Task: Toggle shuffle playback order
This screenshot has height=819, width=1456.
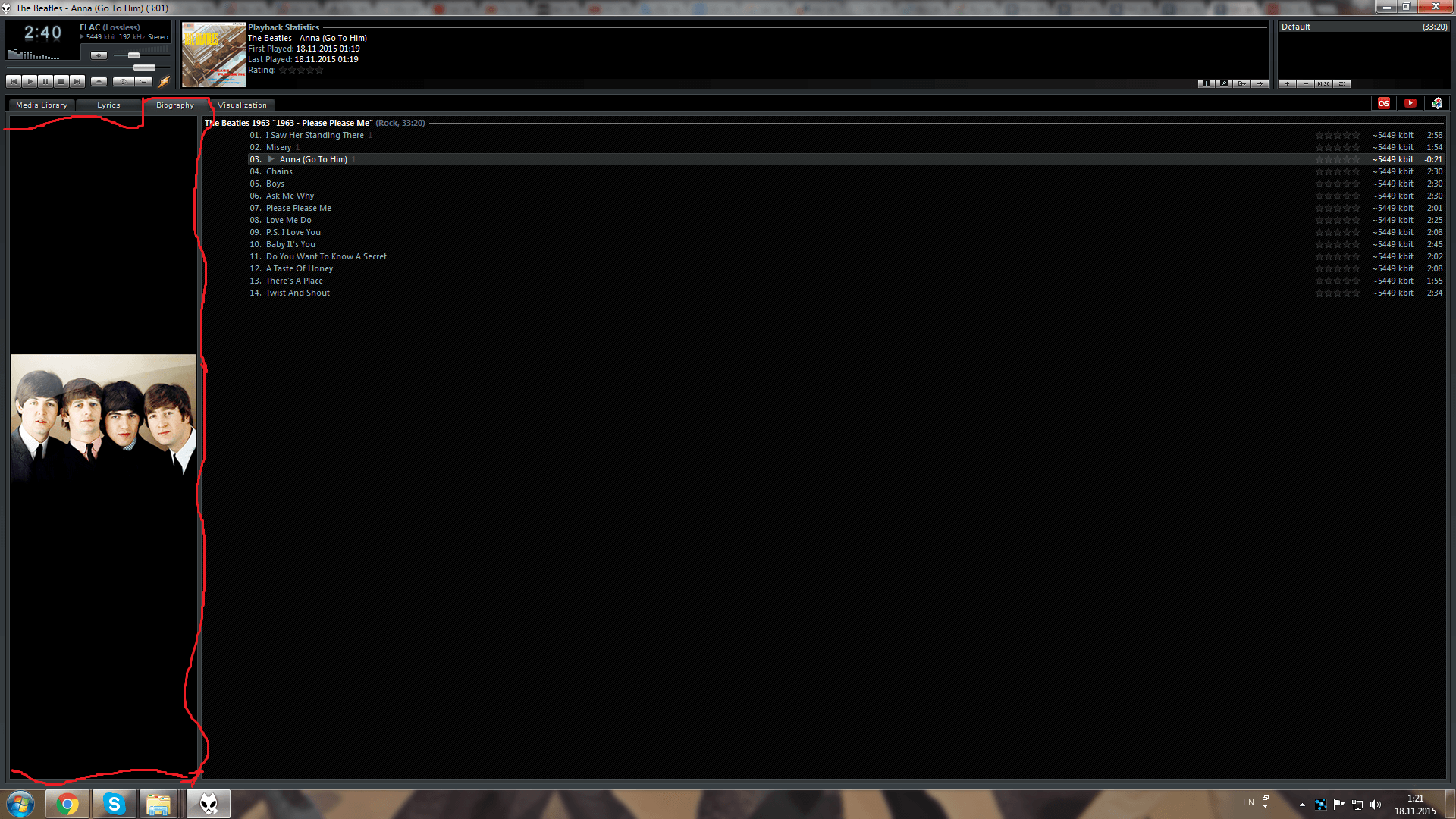Action: (x=123, y=81)
